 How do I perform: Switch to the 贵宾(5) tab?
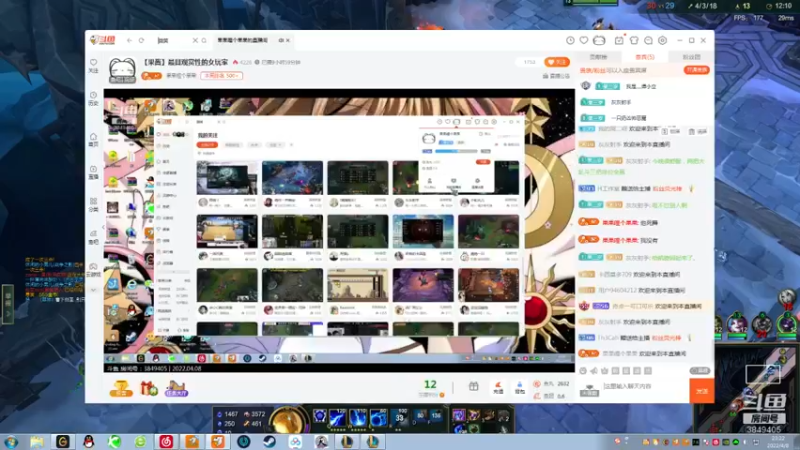click(644, 57)
